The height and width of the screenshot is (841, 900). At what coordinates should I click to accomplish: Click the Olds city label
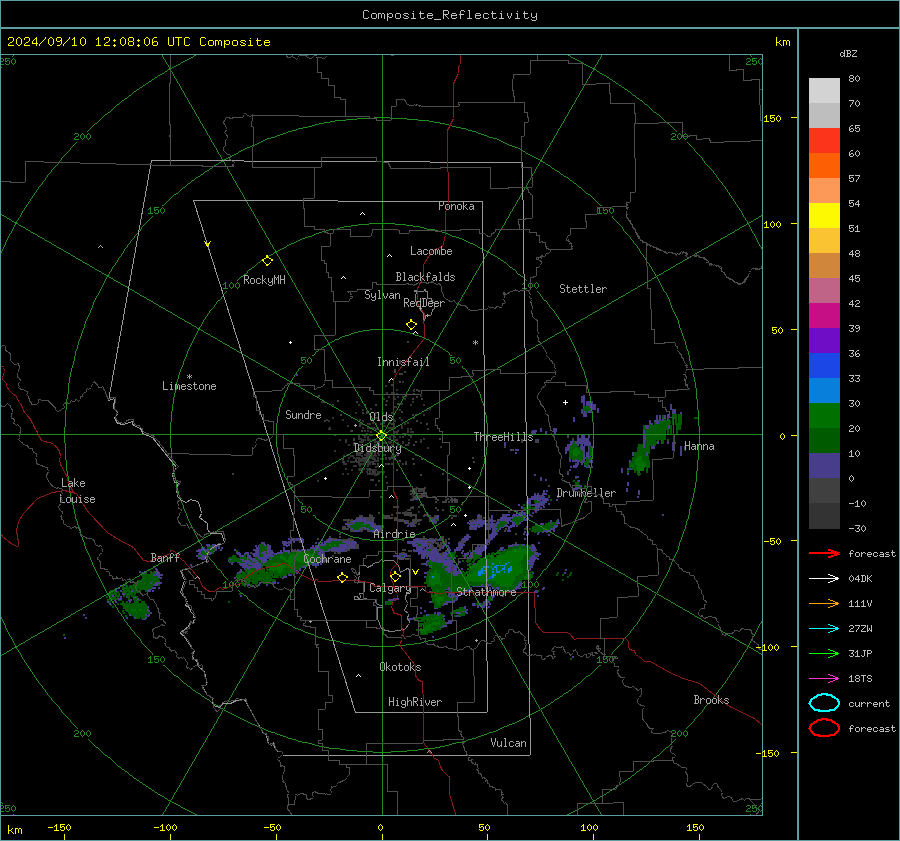[382, 417]
